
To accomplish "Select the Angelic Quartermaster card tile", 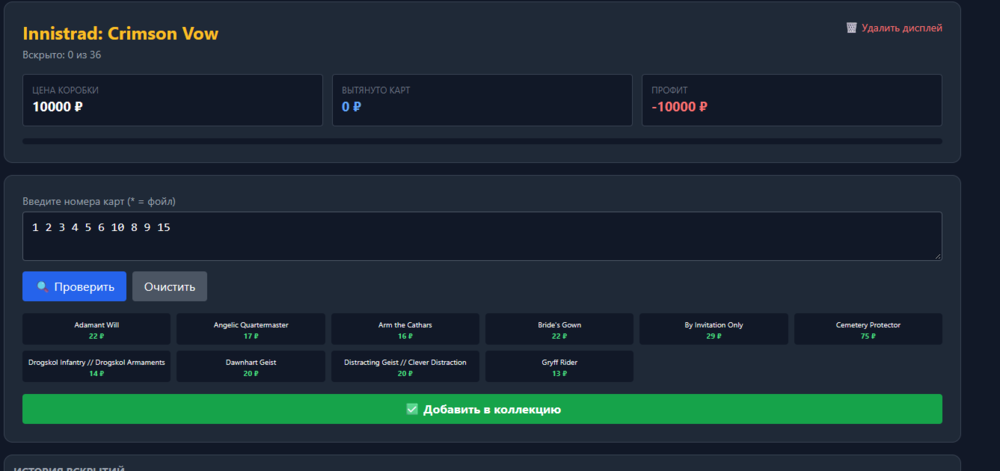I will (251, 329).
